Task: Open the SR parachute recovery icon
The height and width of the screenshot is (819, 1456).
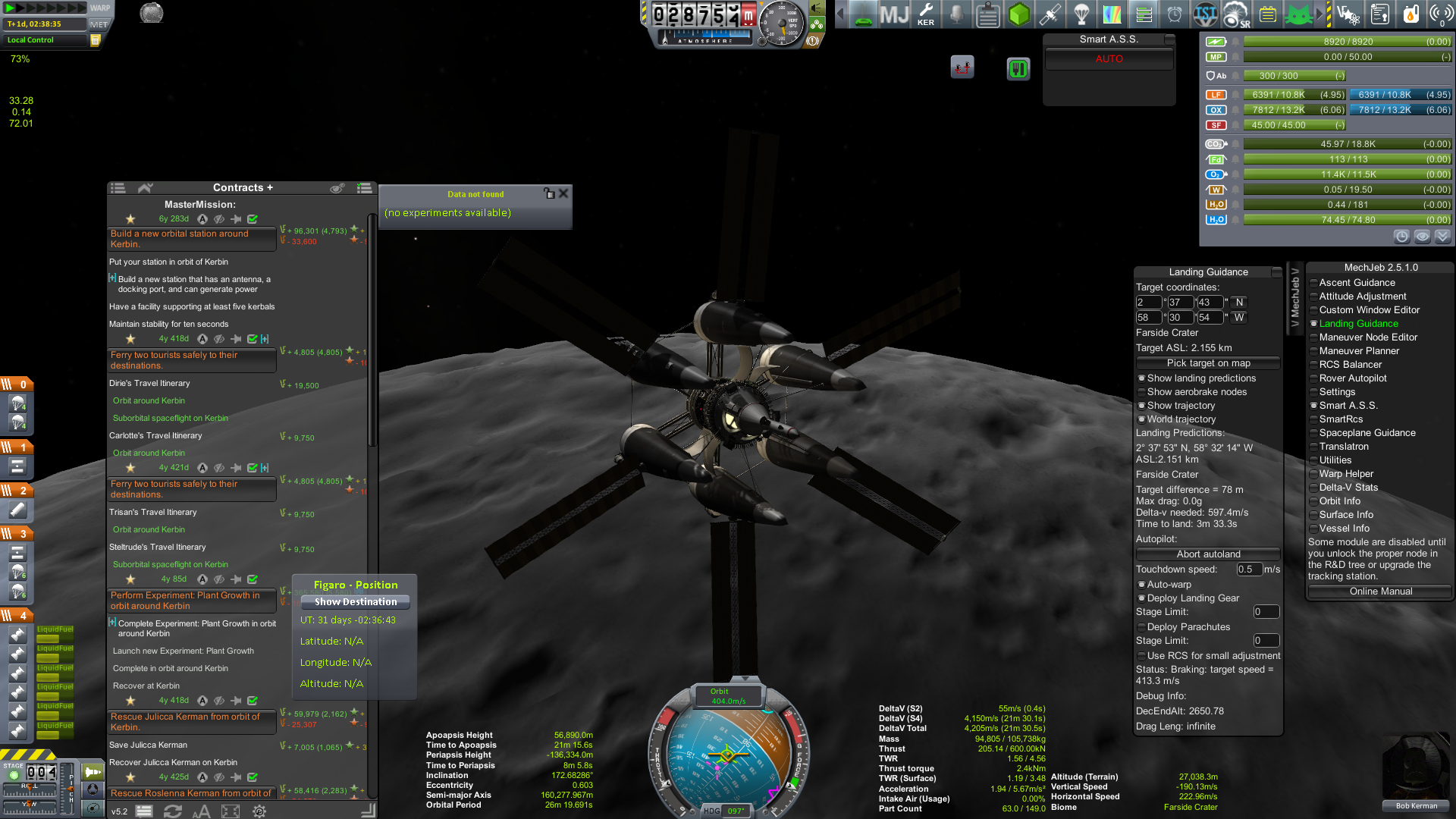Action: 1237,14
